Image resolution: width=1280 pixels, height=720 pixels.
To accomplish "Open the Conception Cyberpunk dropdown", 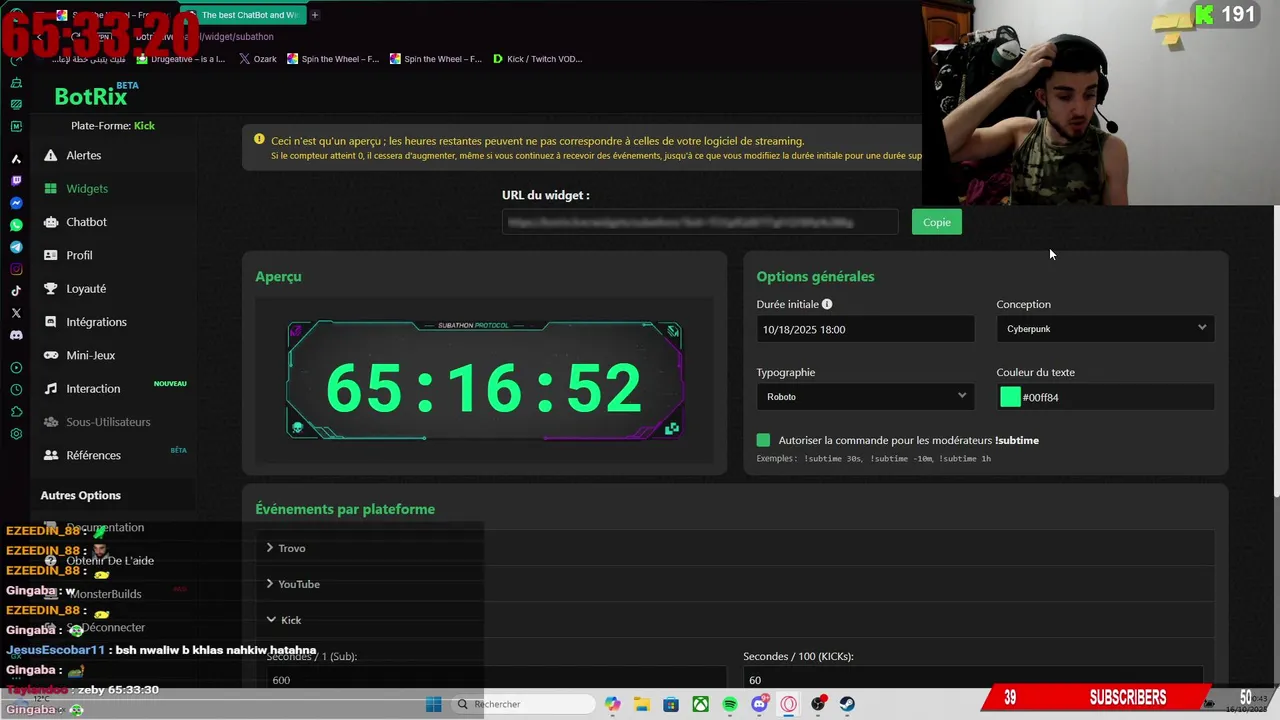I will (x=1105, y=329).
